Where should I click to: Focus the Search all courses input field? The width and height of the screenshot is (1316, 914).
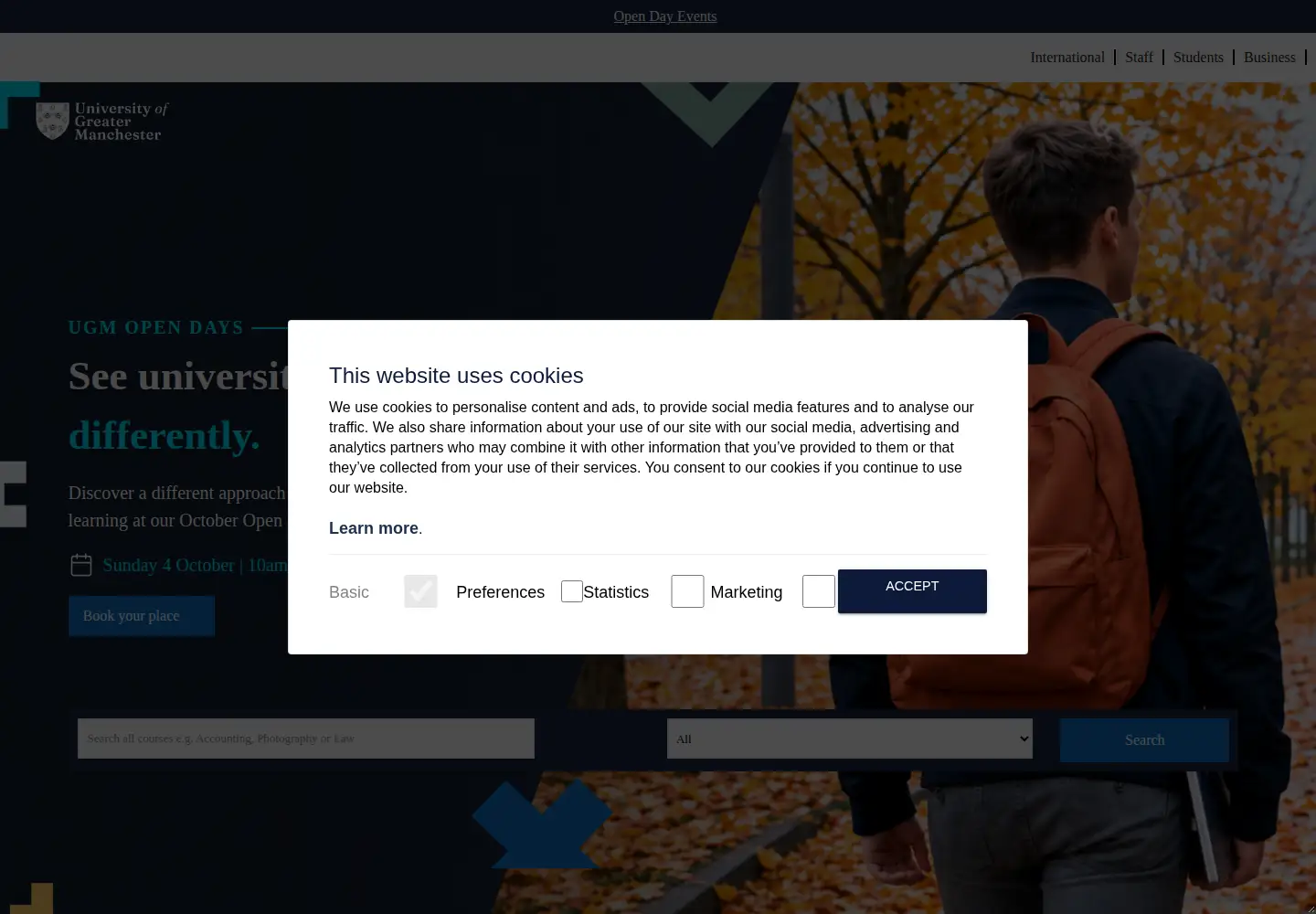click(x=306, y=739)
